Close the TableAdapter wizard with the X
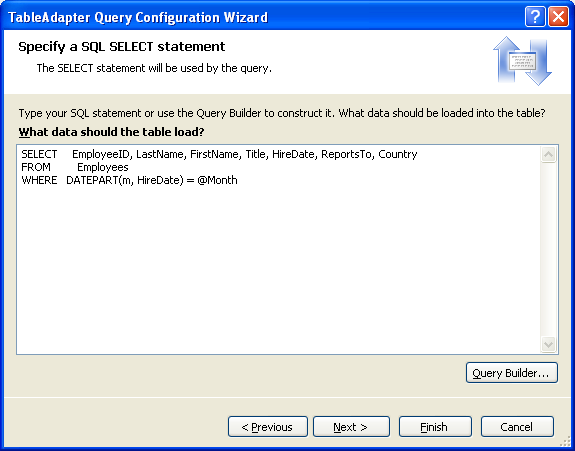 [x=558, y=17]
